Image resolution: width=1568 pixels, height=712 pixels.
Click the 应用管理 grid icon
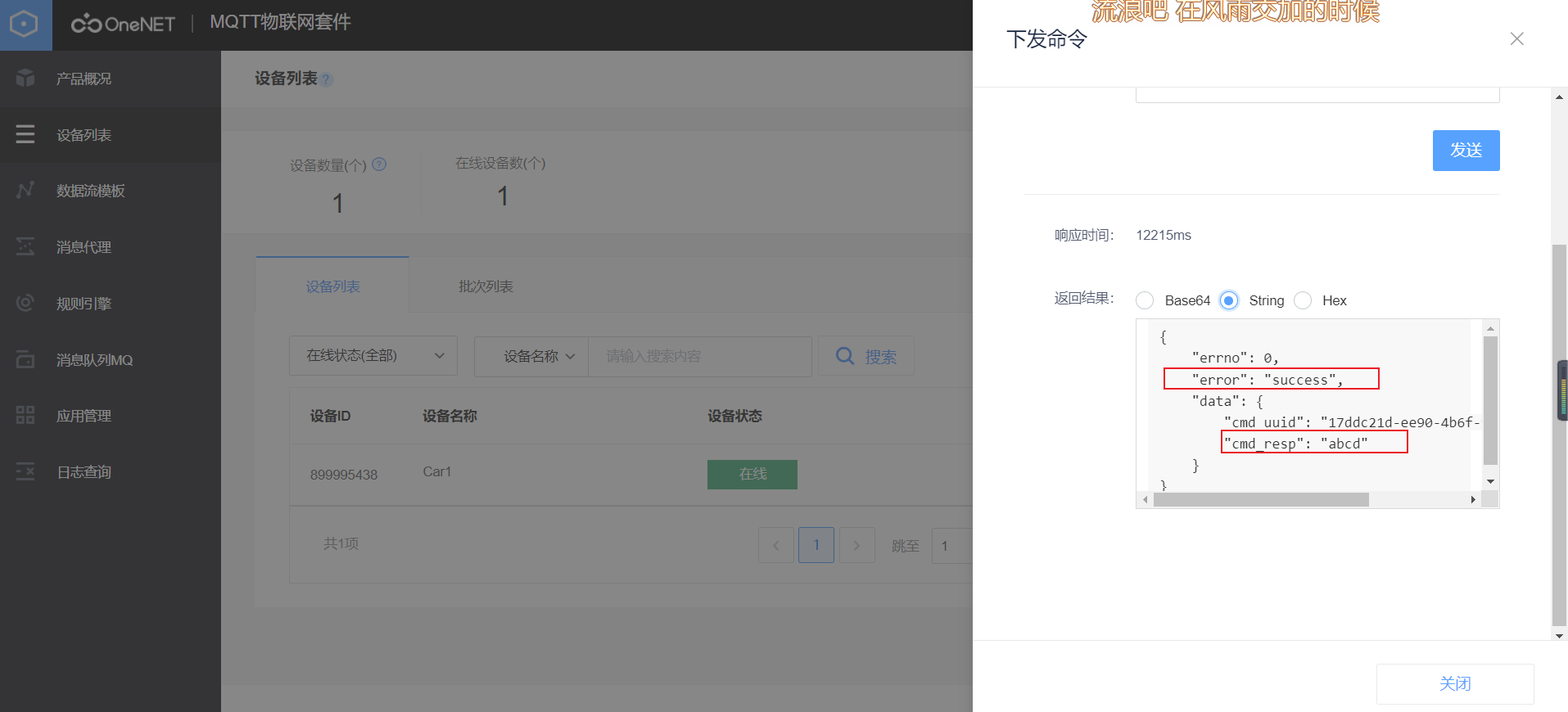point(25,415)
